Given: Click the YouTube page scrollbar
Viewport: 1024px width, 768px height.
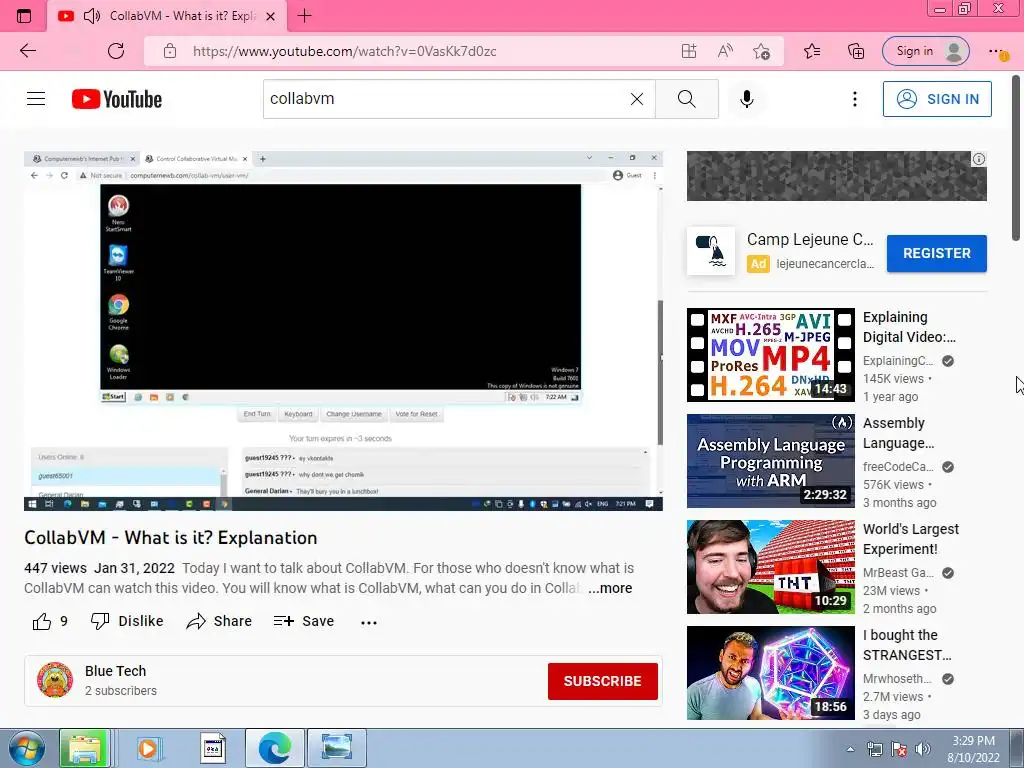Looking at the screenshot, I should tap(1017, 158).
